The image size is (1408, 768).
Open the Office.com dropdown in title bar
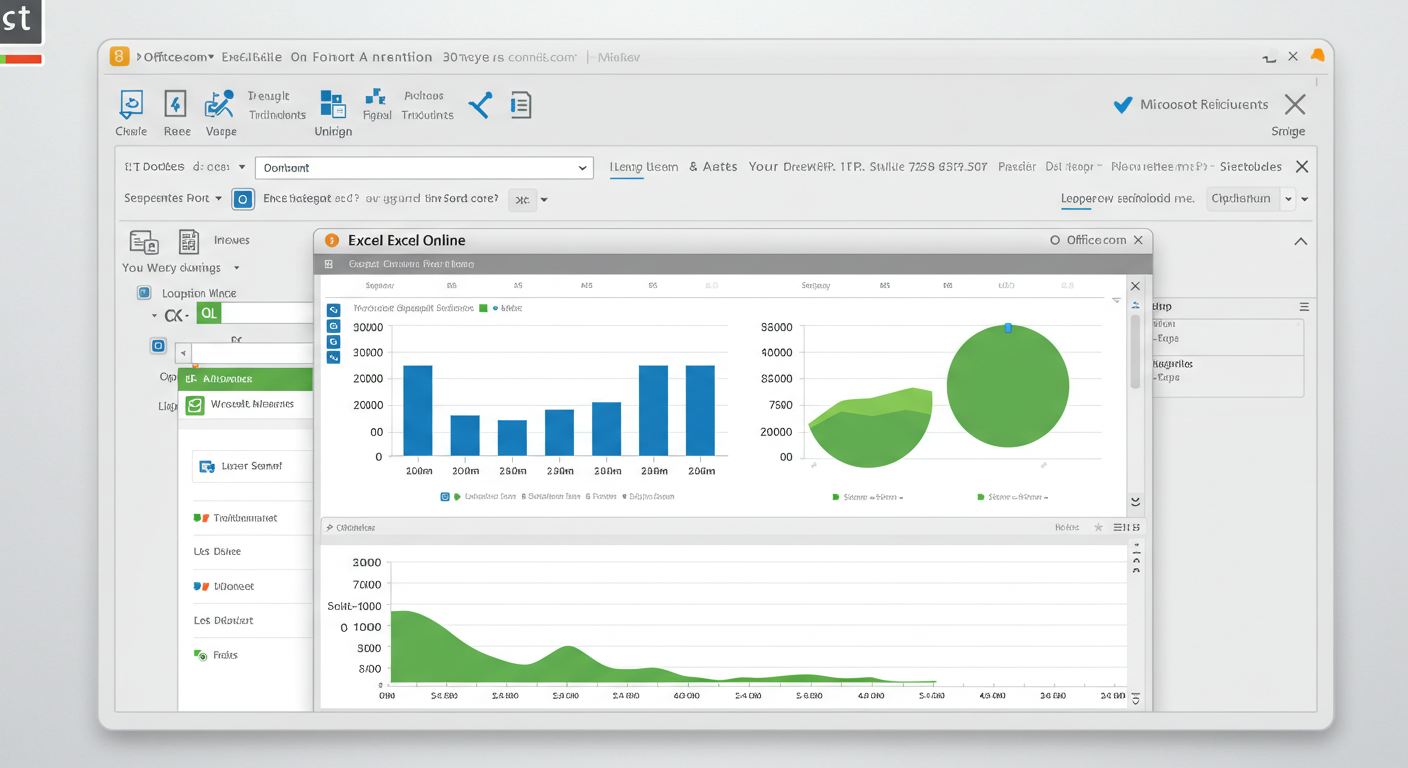(x=210, y=57)
